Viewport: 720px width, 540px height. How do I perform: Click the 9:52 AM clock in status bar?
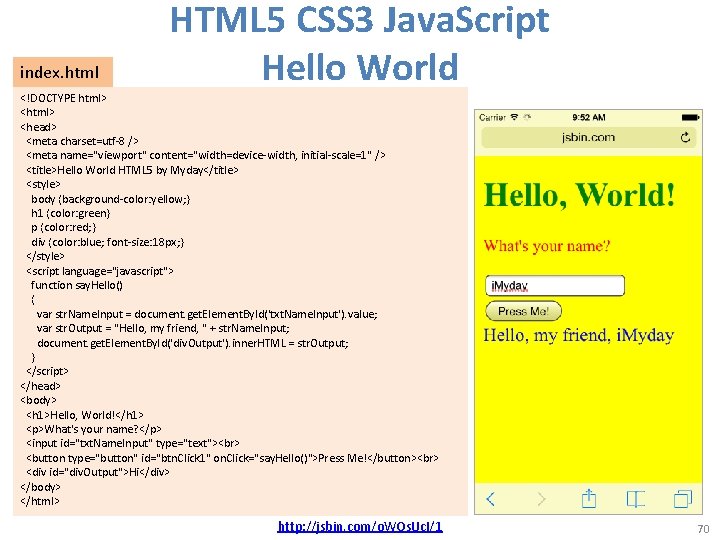(x=589, y=117)
